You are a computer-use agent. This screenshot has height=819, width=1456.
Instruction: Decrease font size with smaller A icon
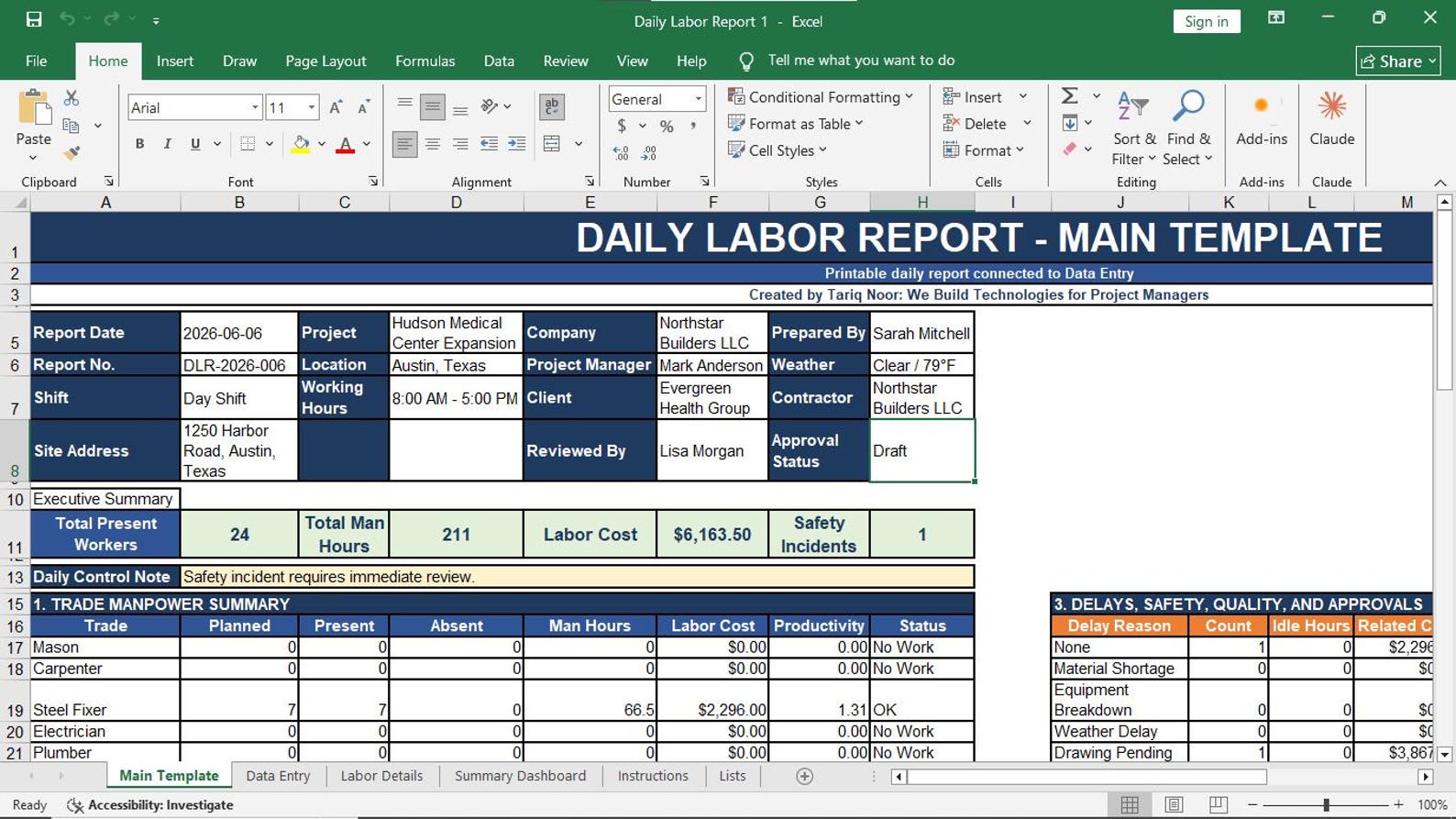click(x=364, y=107)
